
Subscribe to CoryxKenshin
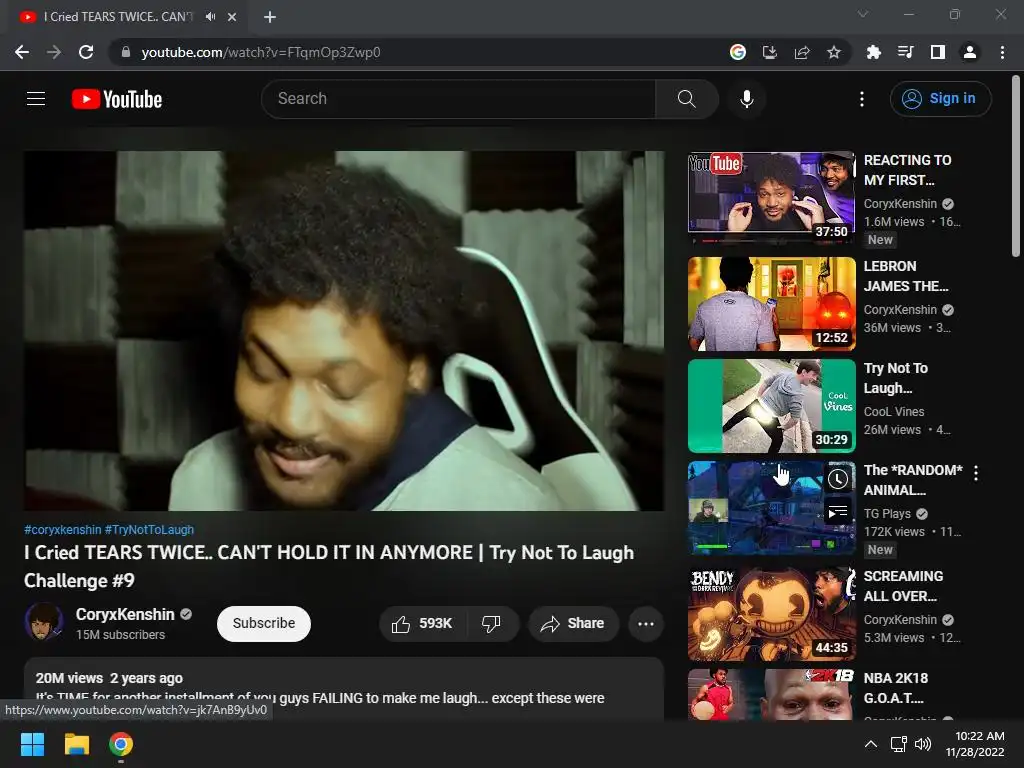(x=264, y=624)
